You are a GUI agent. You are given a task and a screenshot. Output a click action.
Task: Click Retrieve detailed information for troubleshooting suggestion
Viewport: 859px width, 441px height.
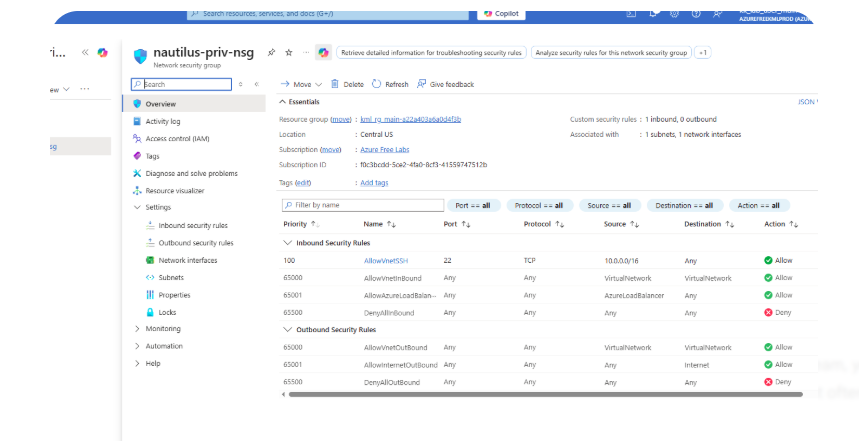tap(431, 53)
